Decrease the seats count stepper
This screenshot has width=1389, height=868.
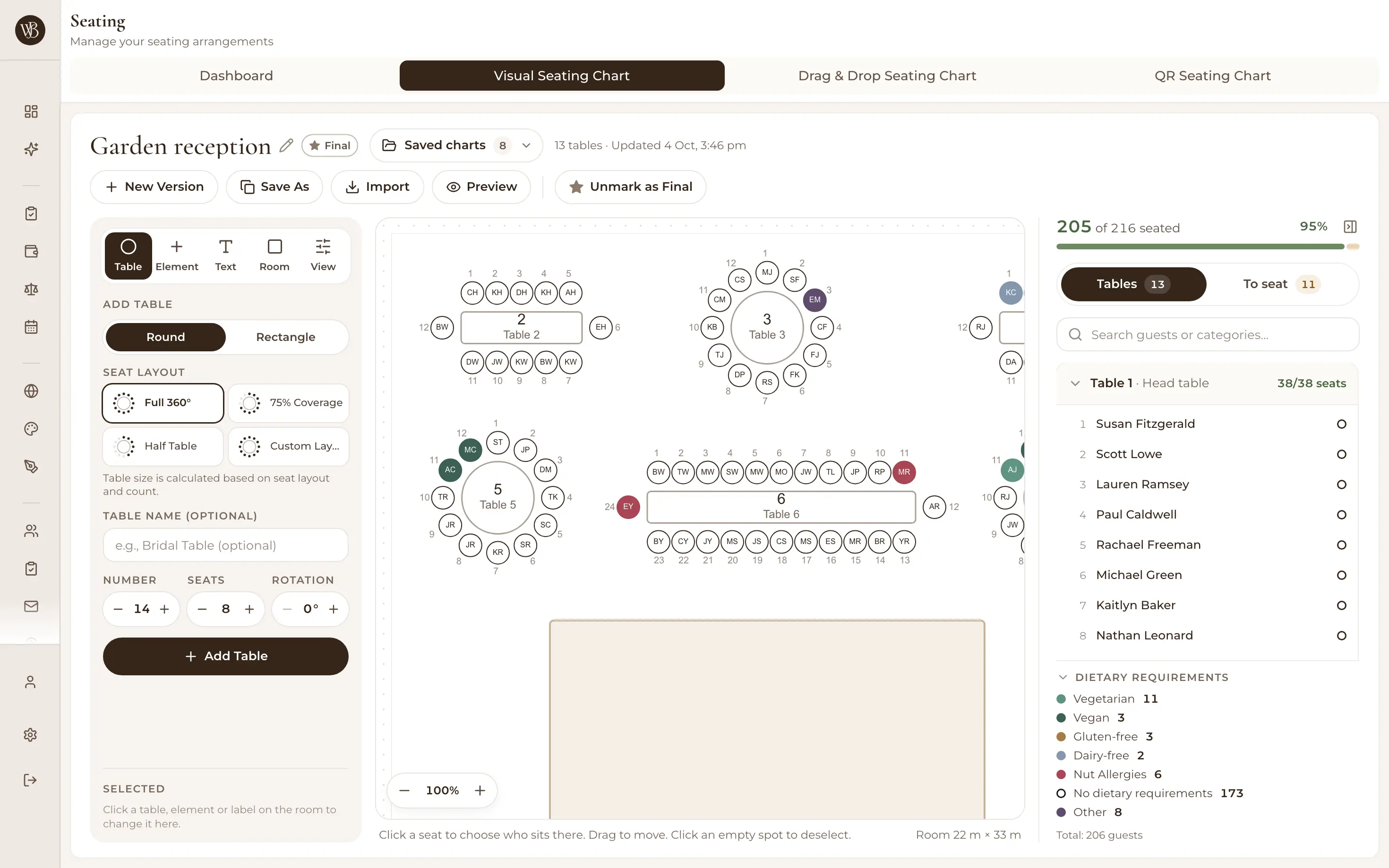202,609
